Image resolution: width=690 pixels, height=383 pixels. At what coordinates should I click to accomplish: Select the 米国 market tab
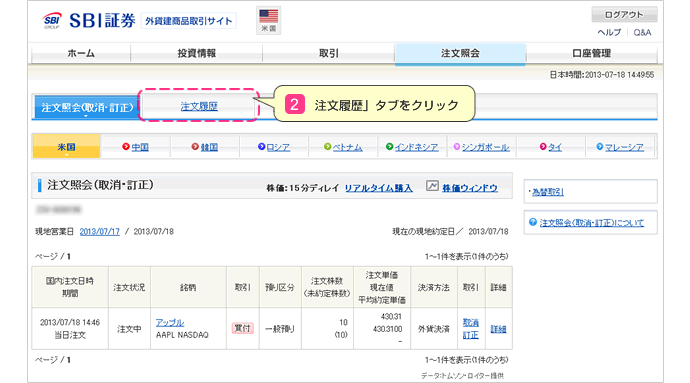[x=66, y=147]
